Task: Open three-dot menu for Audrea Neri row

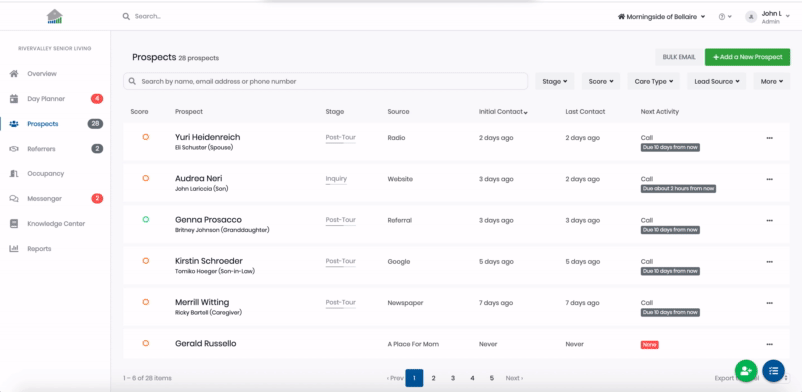Action: click(769, 179)
